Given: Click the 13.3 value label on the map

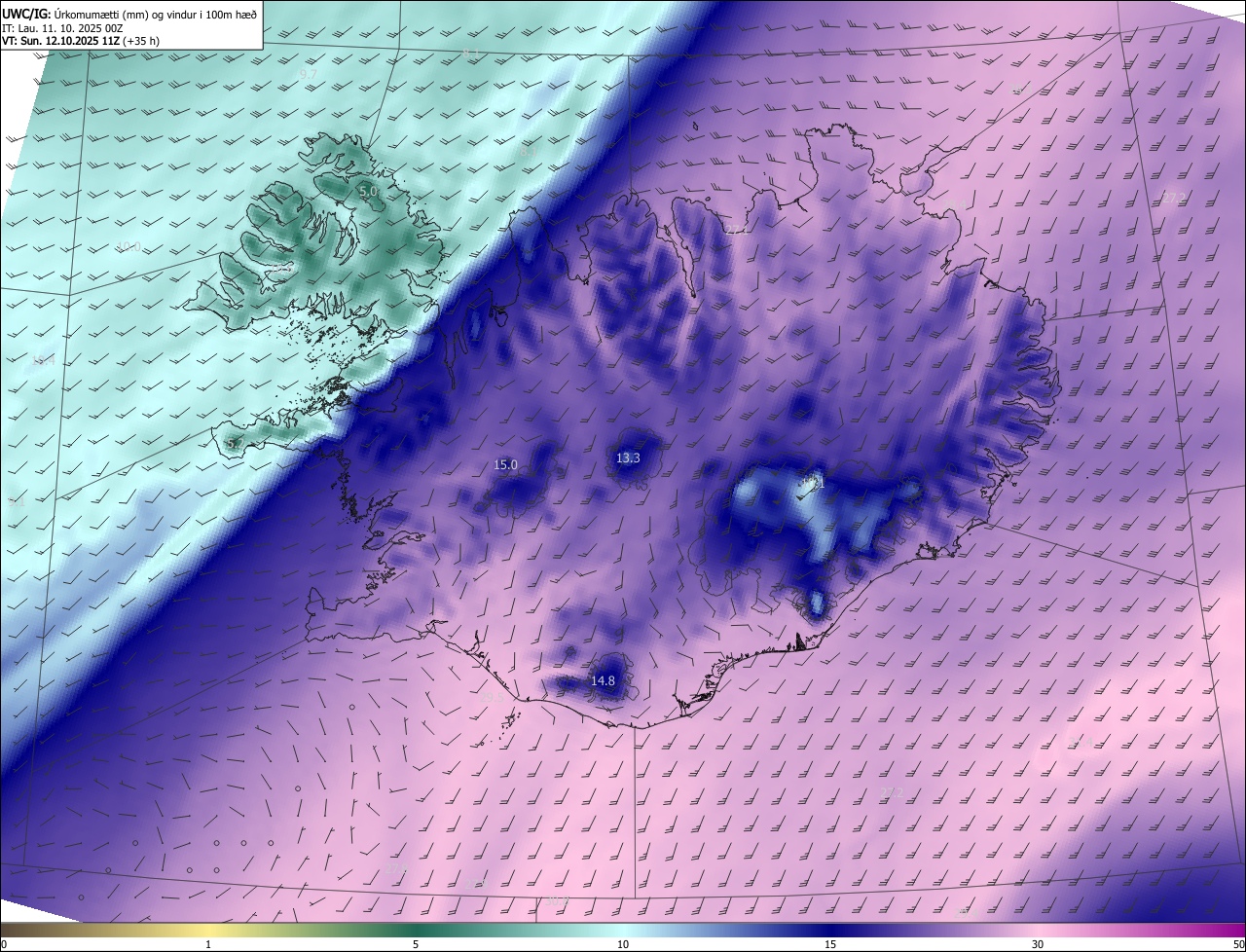Looking at the screenshot, I should [629, 458].
